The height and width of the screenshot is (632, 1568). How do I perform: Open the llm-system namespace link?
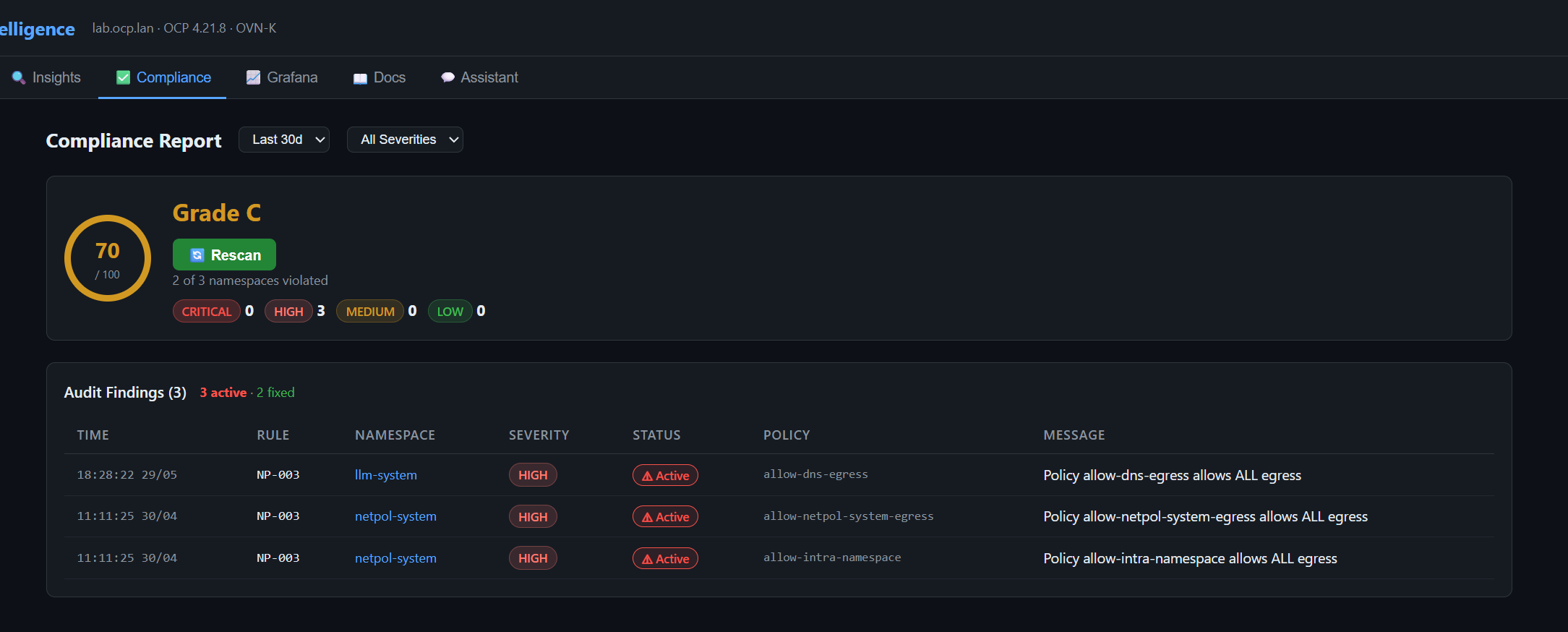click(386, 475)
